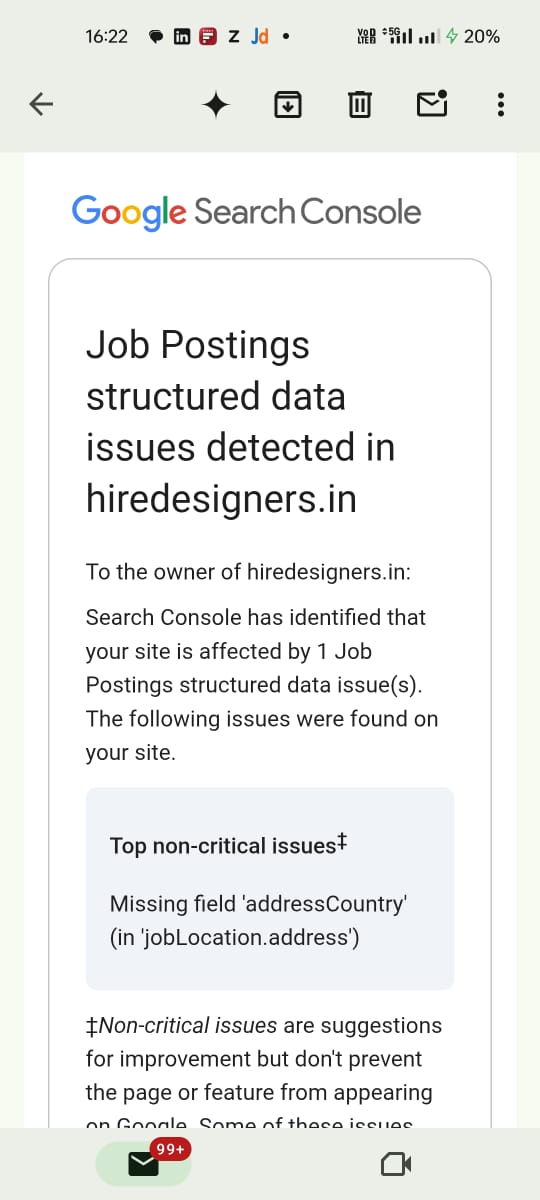Image resolution: width=540 pixels, height=1200 pixels.
Task: Switch to the Meet video camera tab
Action: coord(396,1163)
